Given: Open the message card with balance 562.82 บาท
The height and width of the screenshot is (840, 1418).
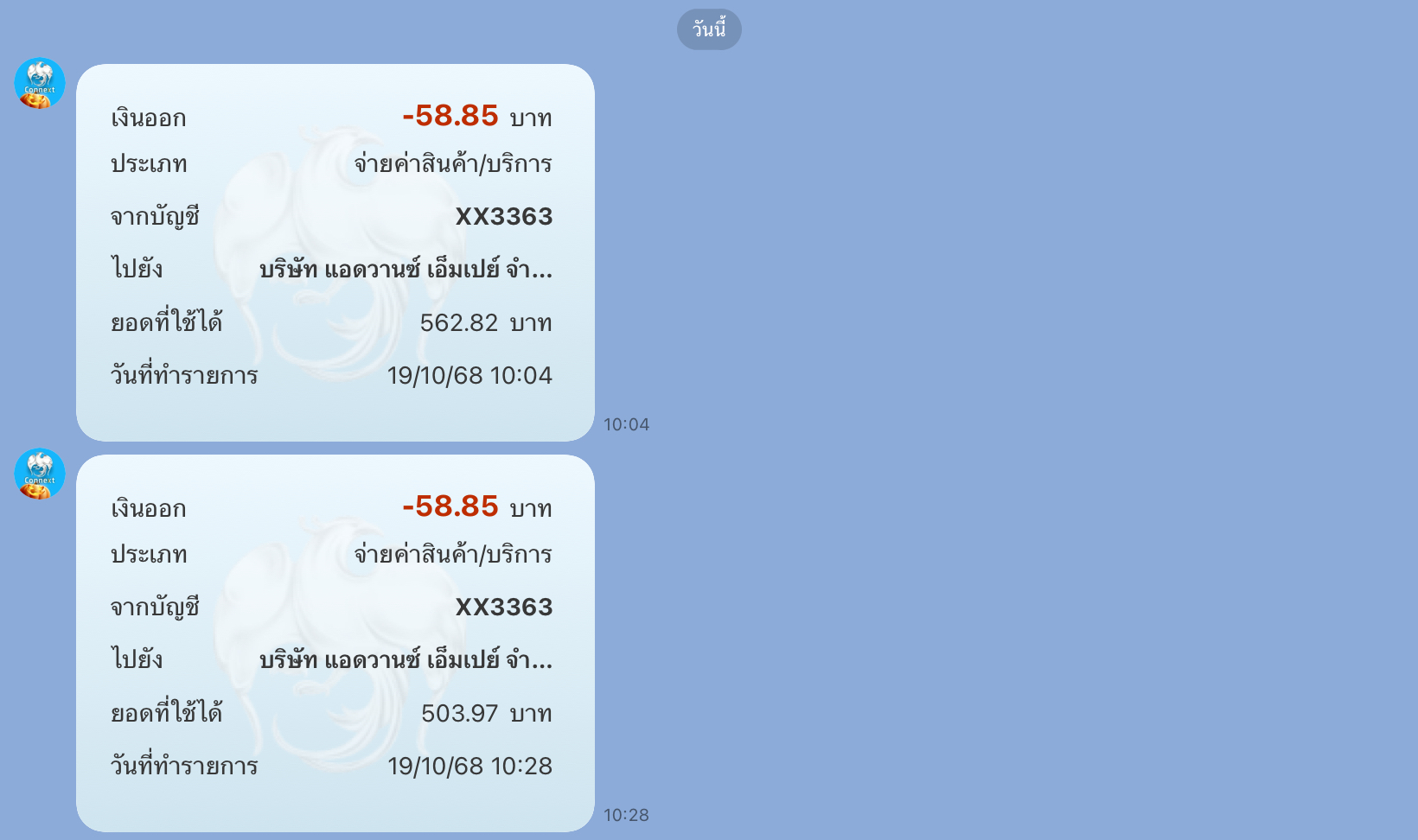Looking at the screenshot, I should 335,252.
